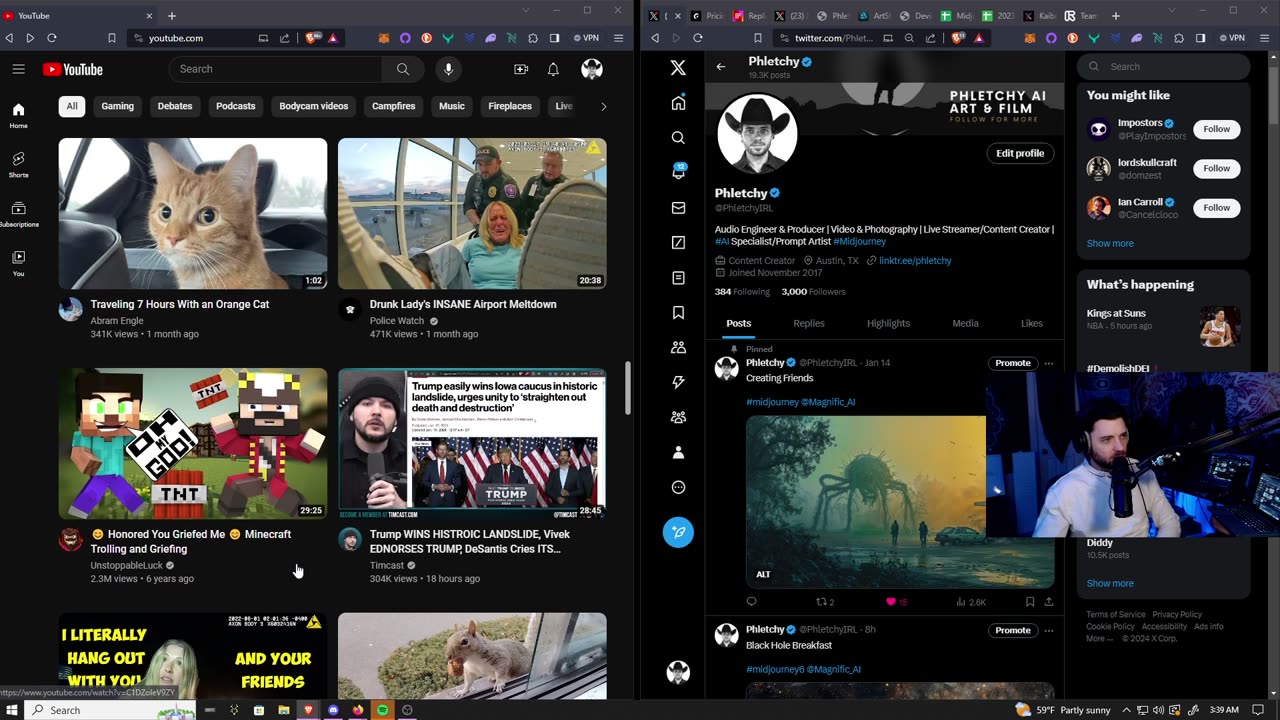Open more options on Black Hole Breakfast post
This screenshot has height=720, width=1280.
click(1049, 630)
